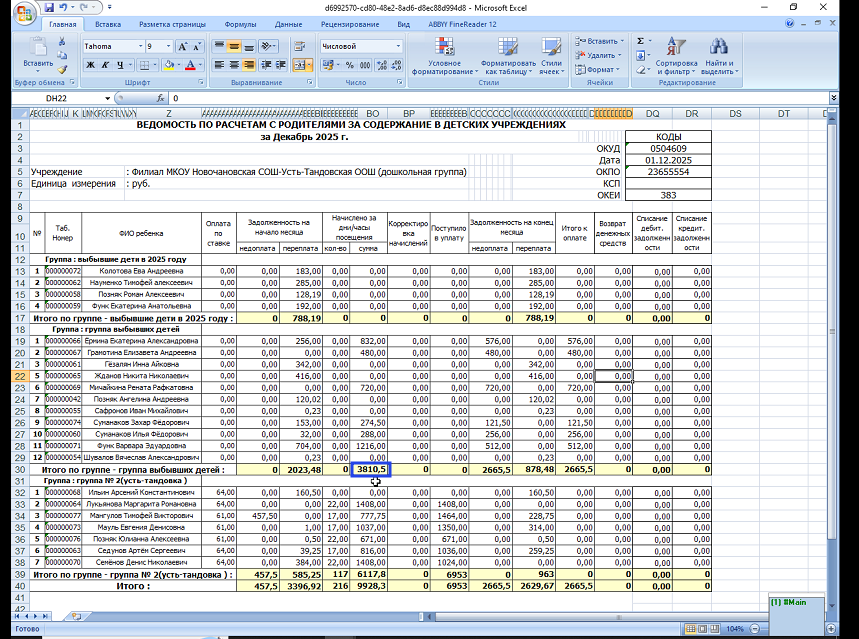Toggle italic formatting
This screenshot has height=639, width=859.
click(104, 65)
